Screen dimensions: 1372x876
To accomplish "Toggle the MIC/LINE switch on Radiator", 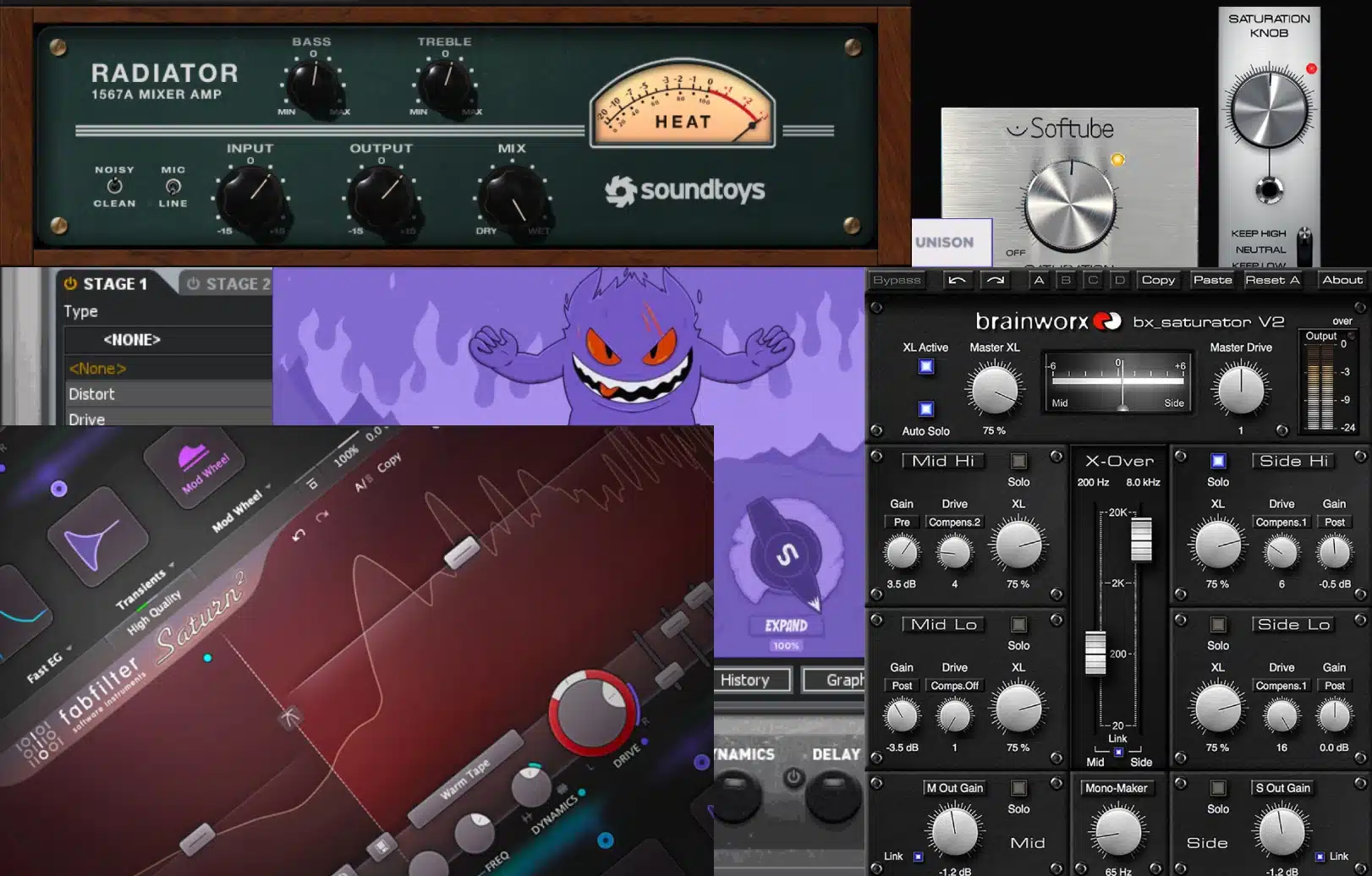I will [x=173, y=186].
